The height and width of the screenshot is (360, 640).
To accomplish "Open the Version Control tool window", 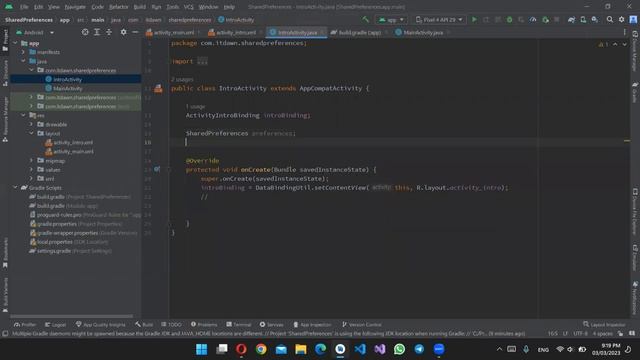I will (362, 325).
